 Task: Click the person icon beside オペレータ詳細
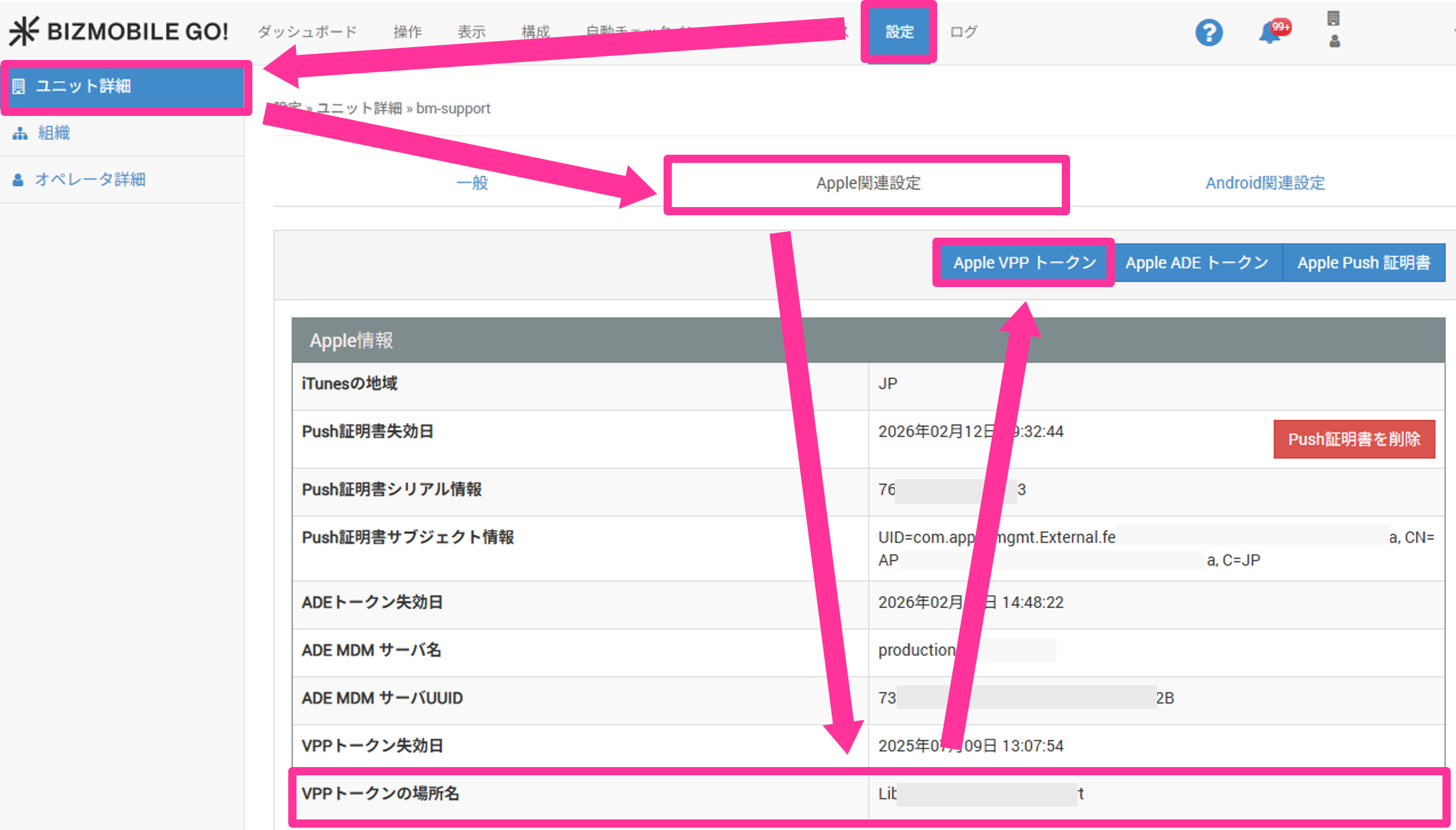tap(18, 180)
